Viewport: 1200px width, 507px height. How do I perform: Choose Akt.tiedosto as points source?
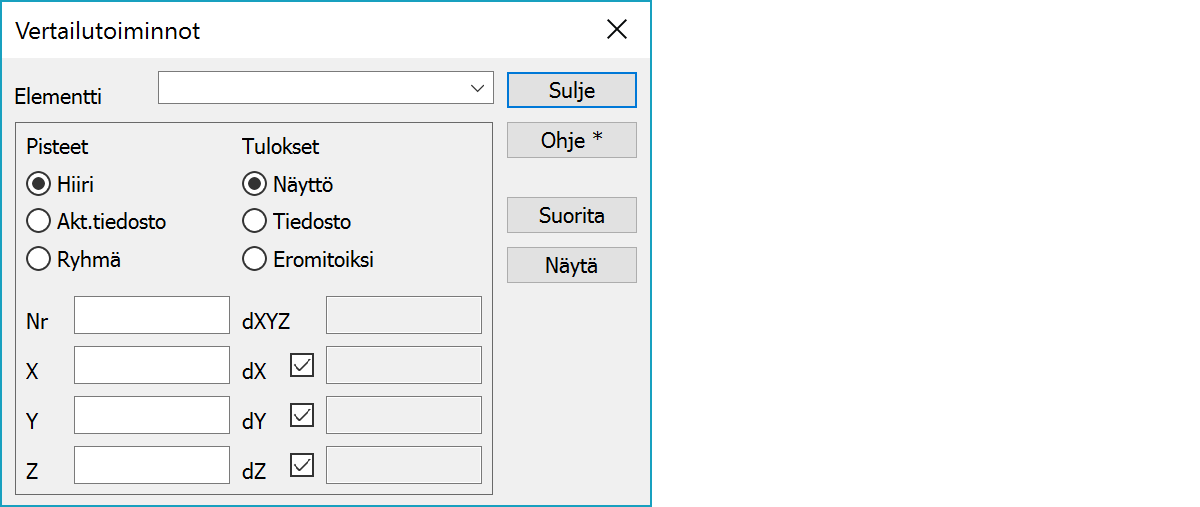(39, 221)
